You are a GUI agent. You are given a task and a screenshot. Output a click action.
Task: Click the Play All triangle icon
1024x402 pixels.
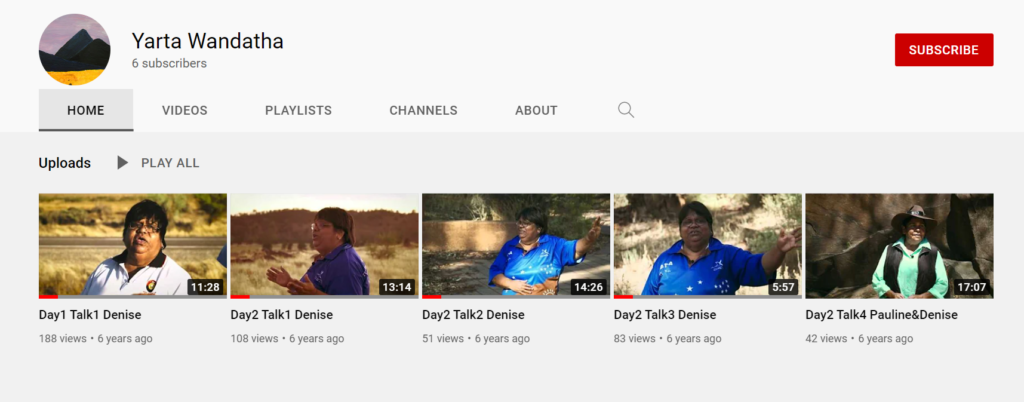122,162
